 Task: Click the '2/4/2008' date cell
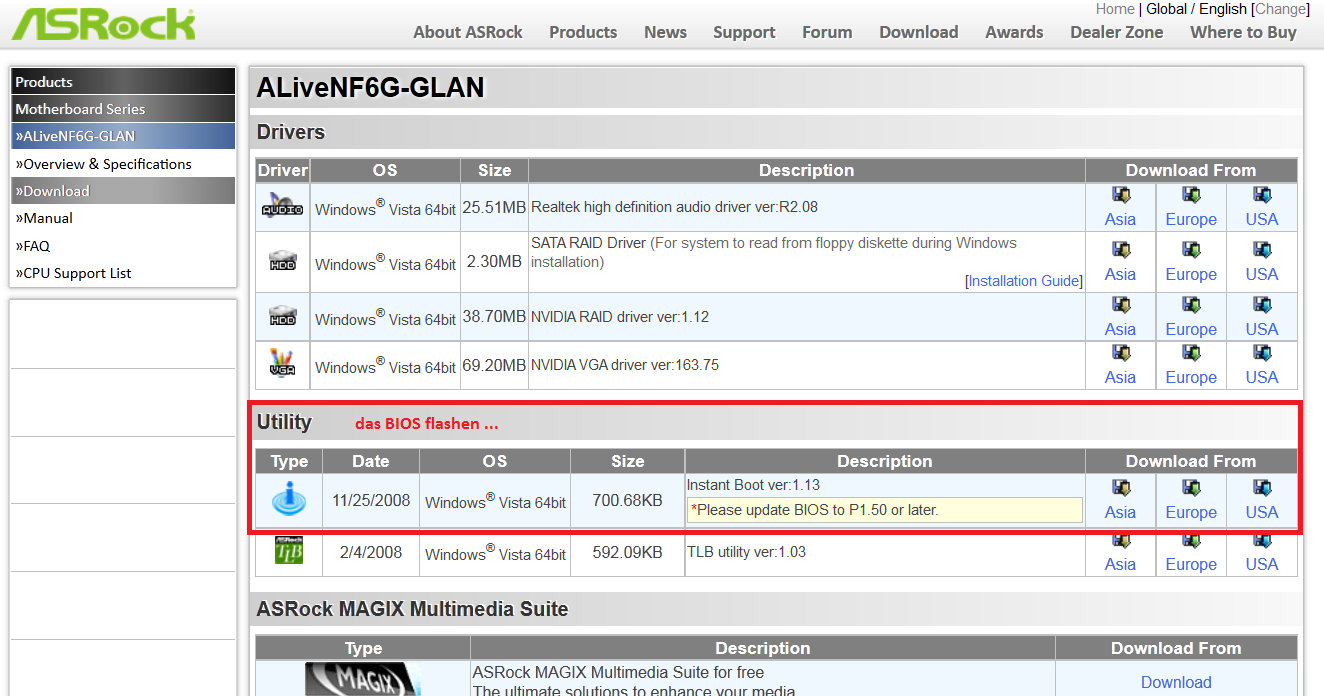pyautogui.click(x=371, y=552)
